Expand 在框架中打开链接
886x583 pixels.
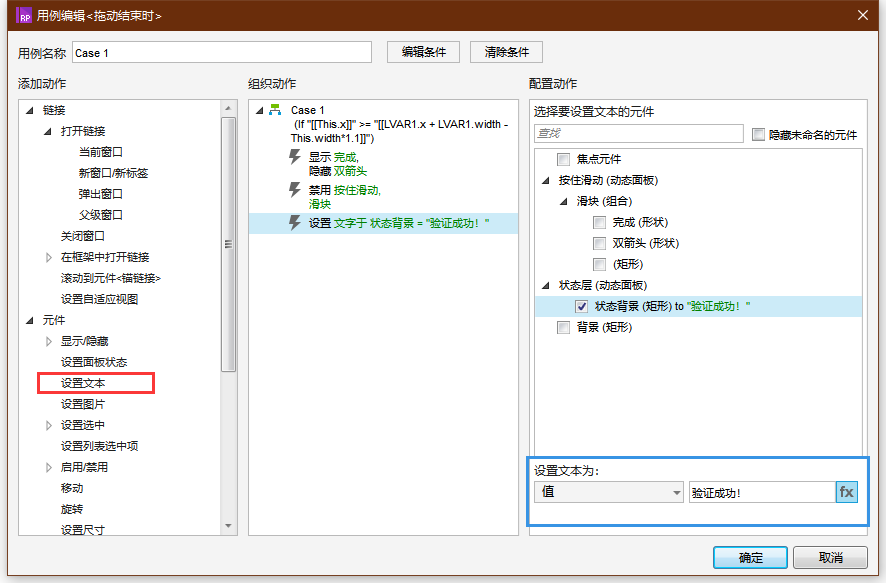(49, 257)
